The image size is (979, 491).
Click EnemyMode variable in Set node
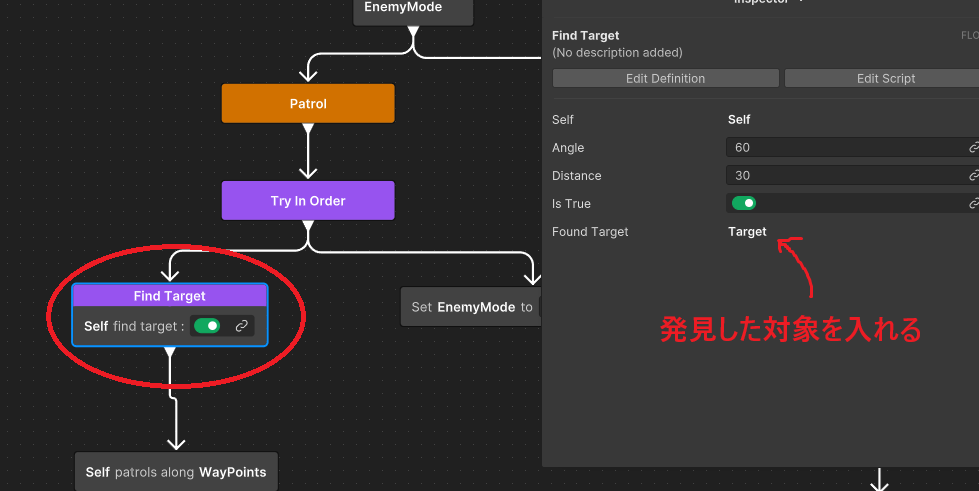point(476,307)
